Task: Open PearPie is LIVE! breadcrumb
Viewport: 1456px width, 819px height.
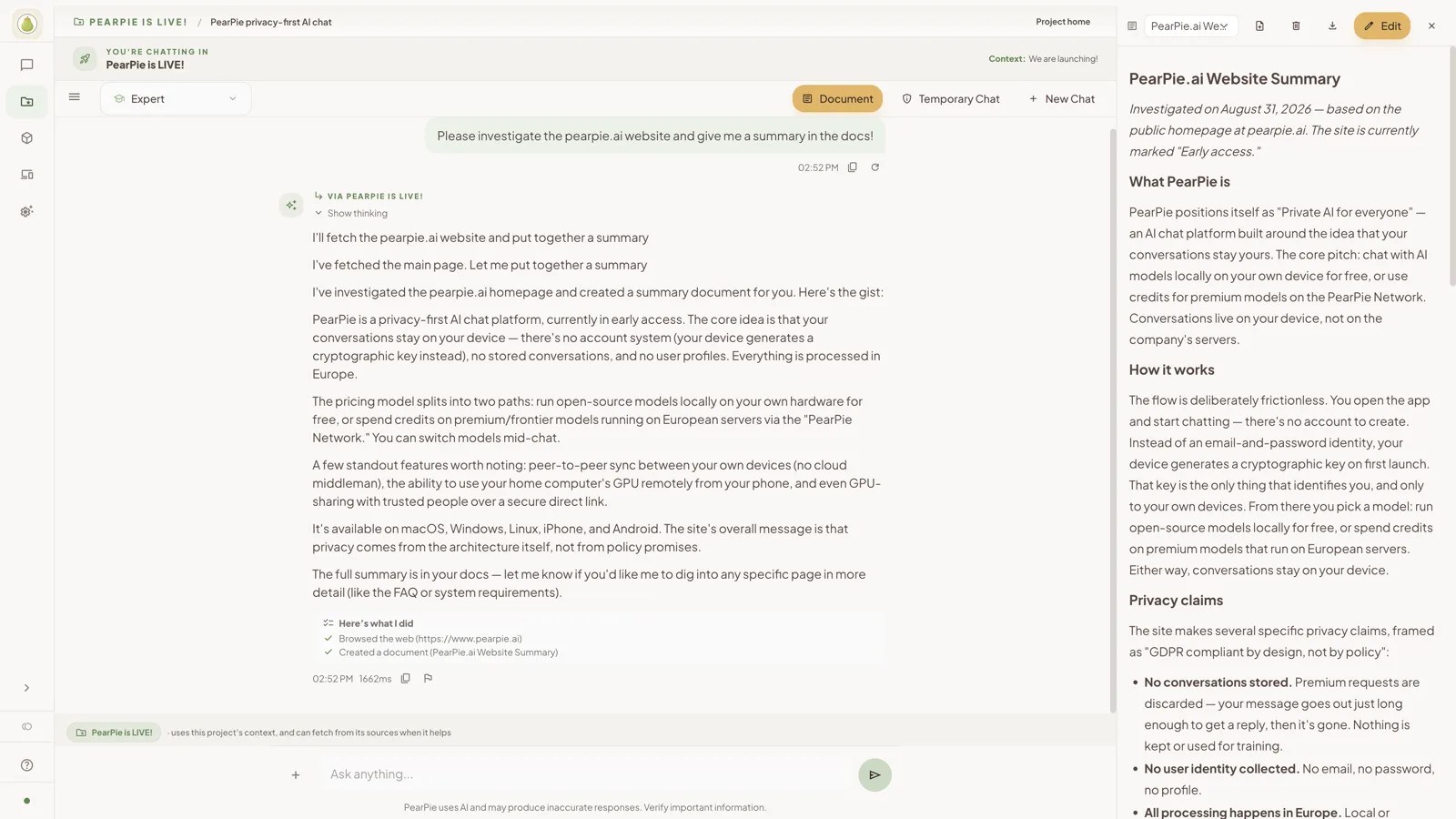Action: click(130, 22)
